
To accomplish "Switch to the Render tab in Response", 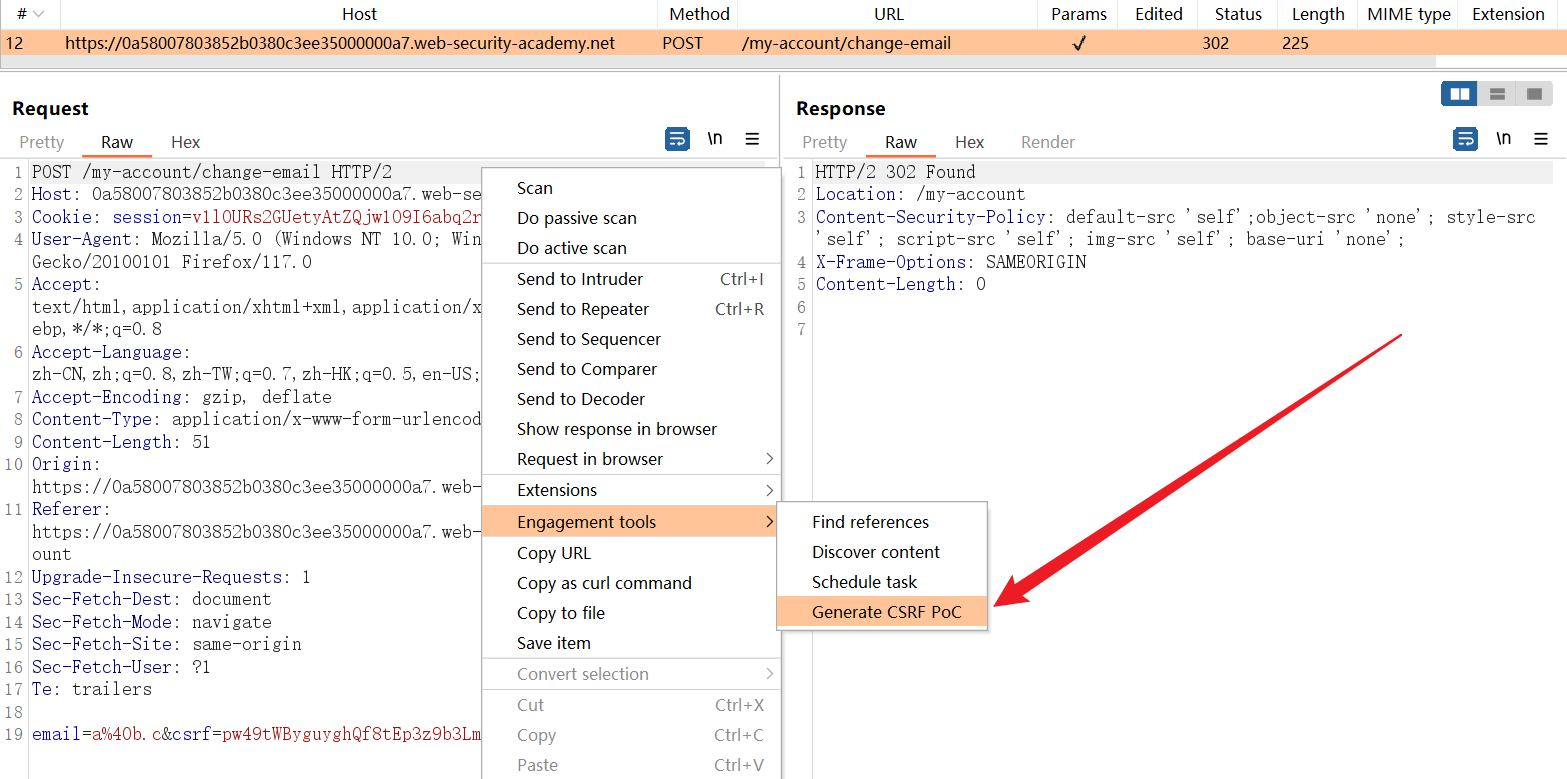I will pyautogui.click(x=1047, y=142).
